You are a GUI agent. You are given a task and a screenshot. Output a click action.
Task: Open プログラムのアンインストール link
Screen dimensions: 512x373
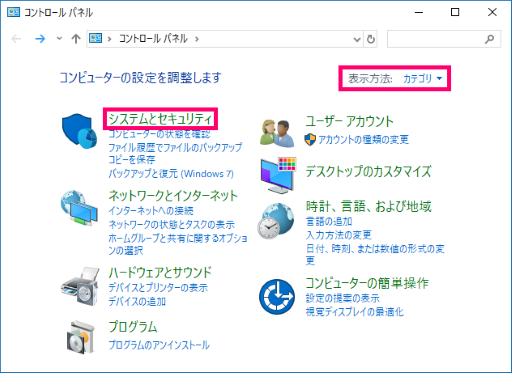click(x=159, y=345)
